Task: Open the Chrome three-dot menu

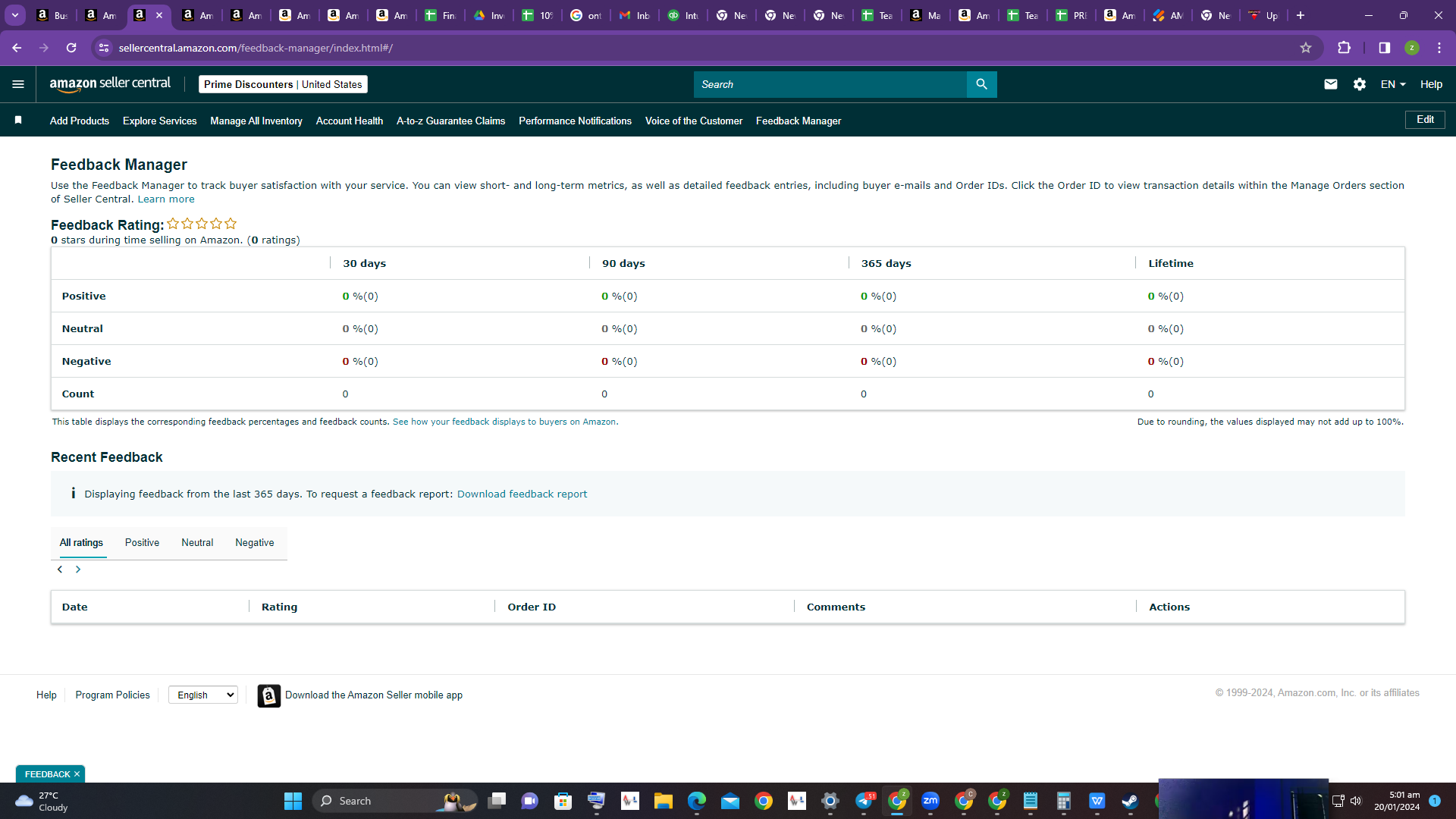Action: pos(1439,48)
